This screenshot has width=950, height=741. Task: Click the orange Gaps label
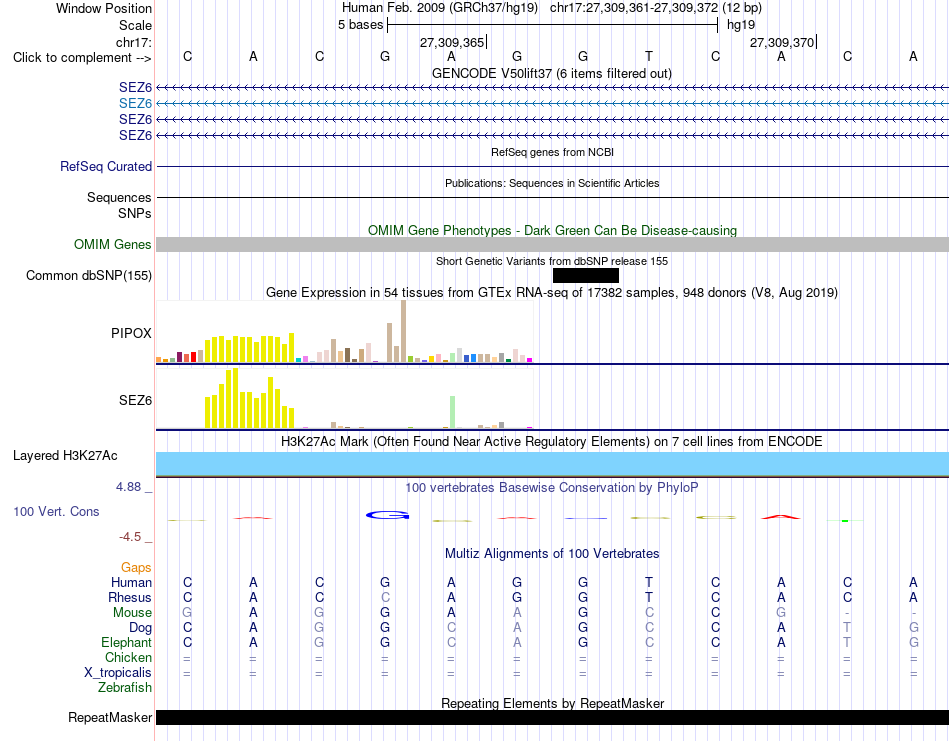point(136,568)
